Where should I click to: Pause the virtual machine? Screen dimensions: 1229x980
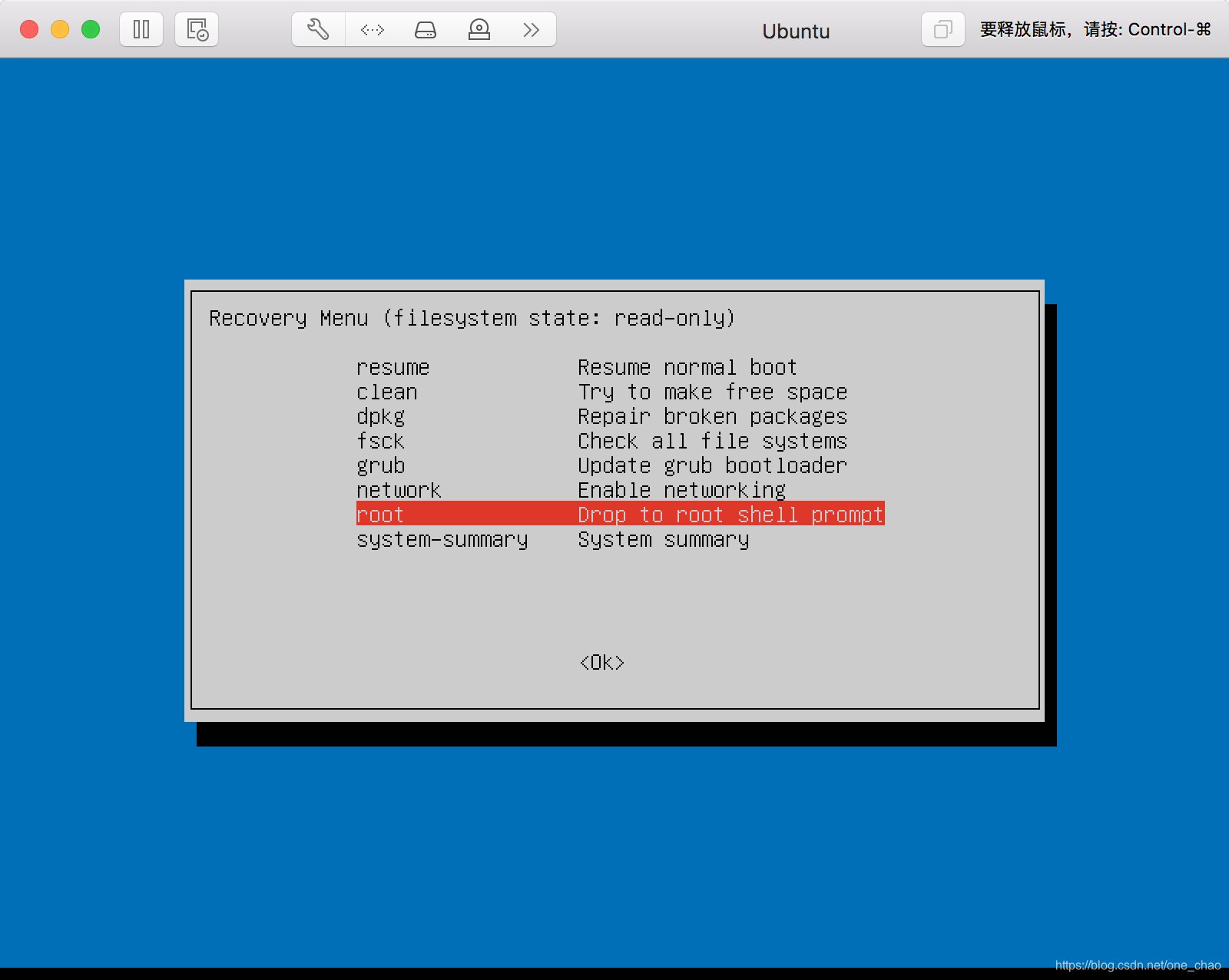tap(141, 30)
